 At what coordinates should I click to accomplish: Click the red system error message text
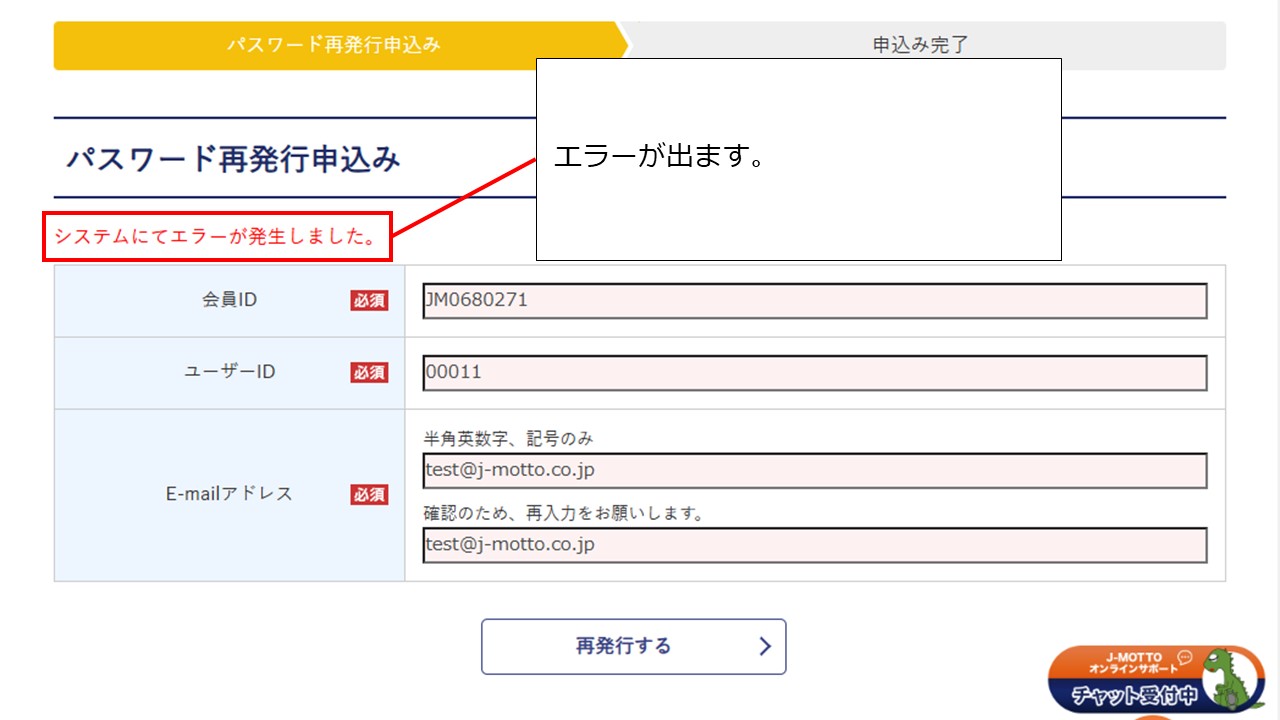(215, 237)
